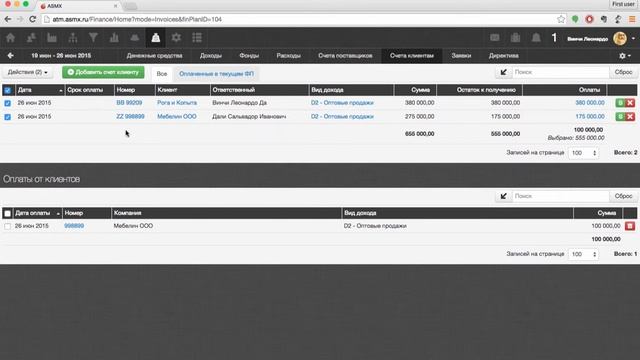640x360 pixels.
Task: Uncheck the checkbox for invoice ZZ 998899
Action: 7,117
